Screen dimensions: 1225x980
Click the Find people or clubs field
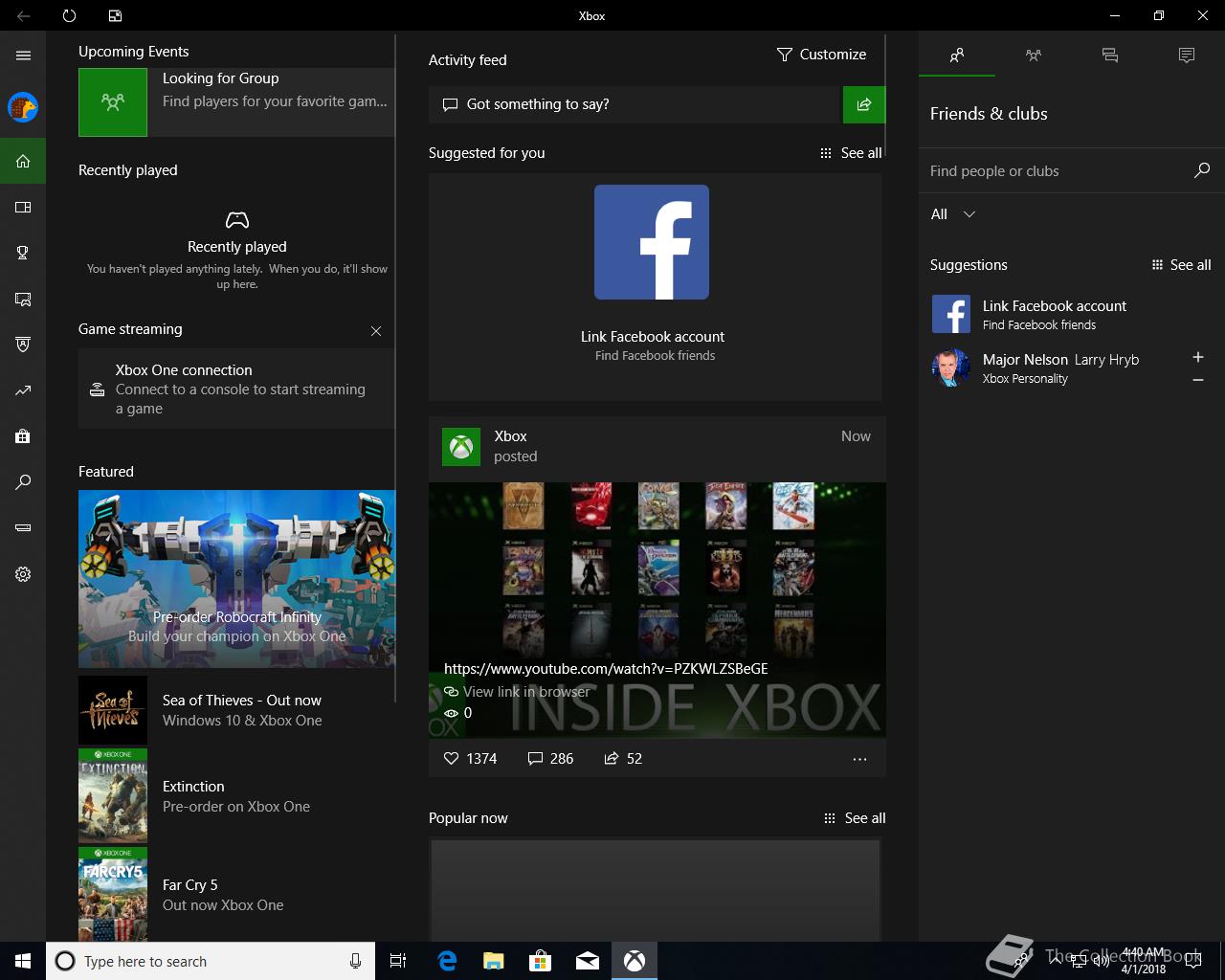click(1056, 171)
